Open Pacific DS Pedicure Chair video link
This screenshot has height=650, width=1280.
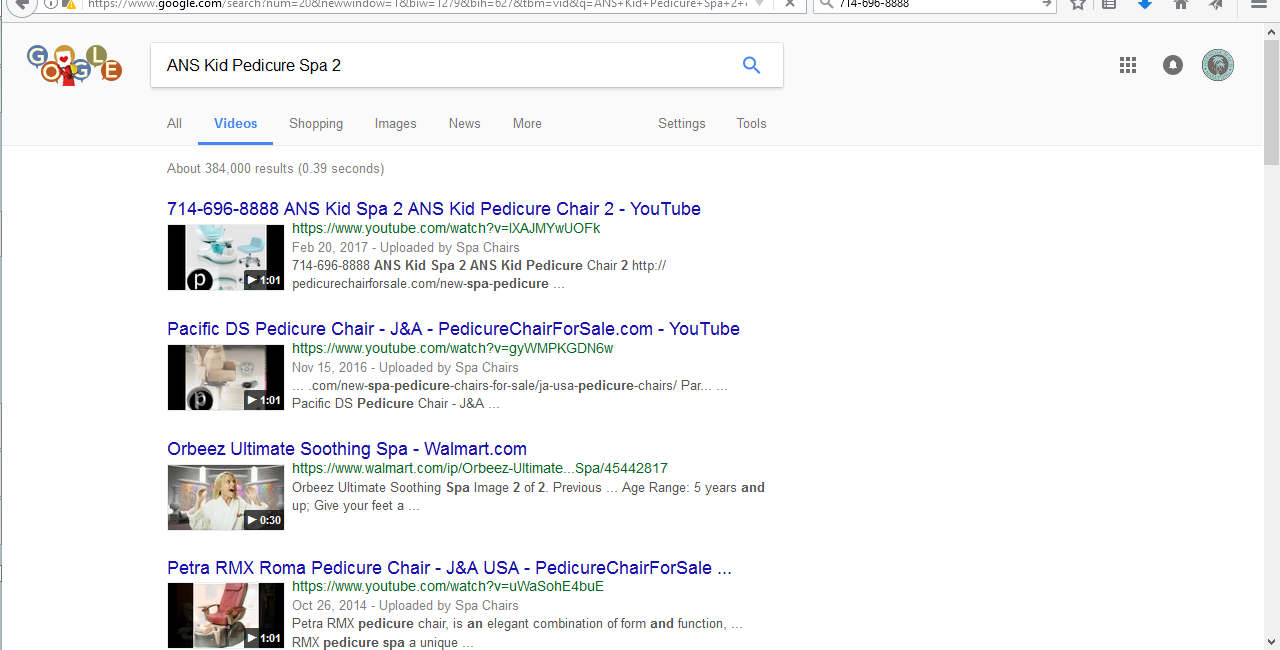(453, 329)
